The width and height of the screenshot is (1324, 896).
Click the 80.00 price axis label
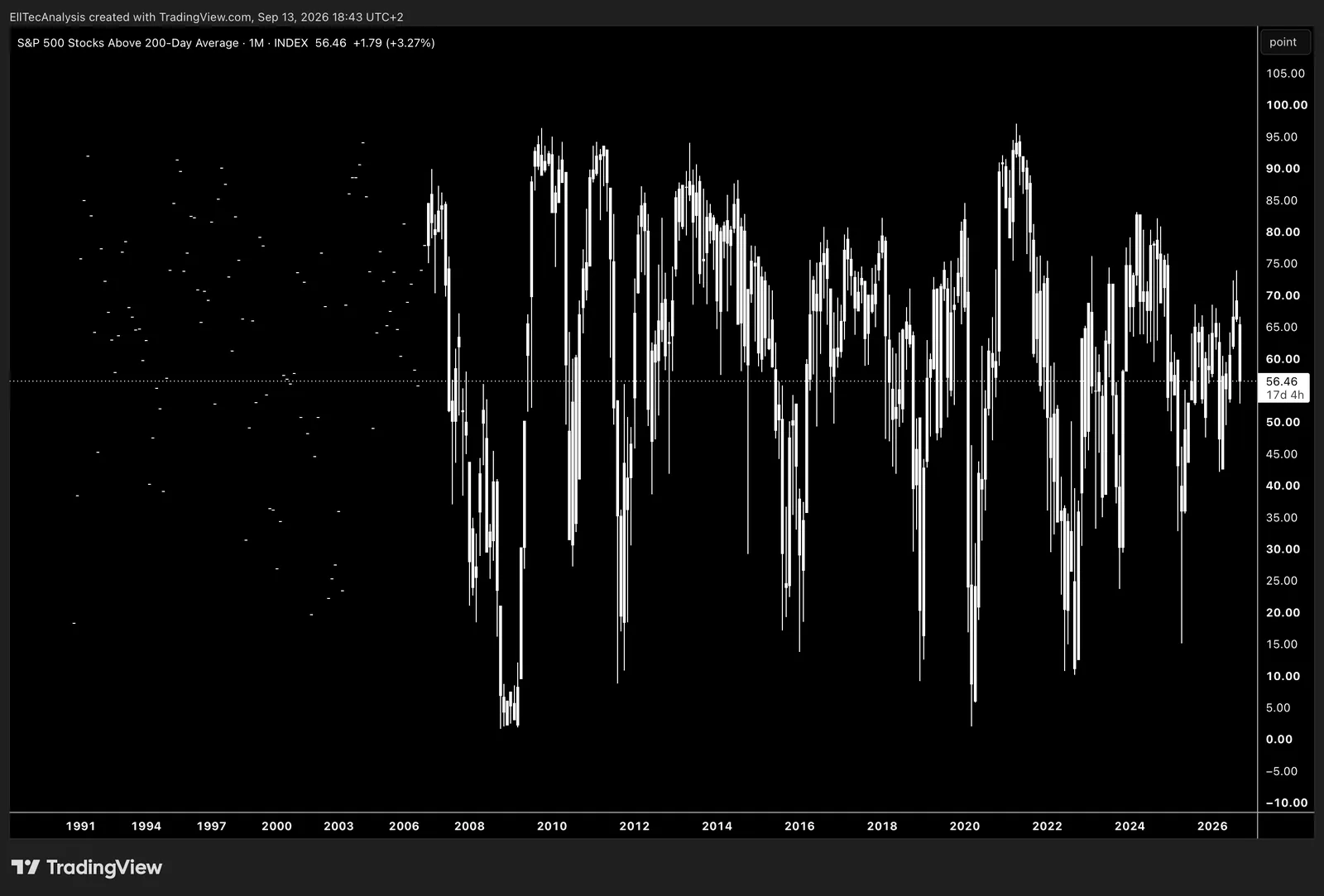click(x=1283, y=232)
